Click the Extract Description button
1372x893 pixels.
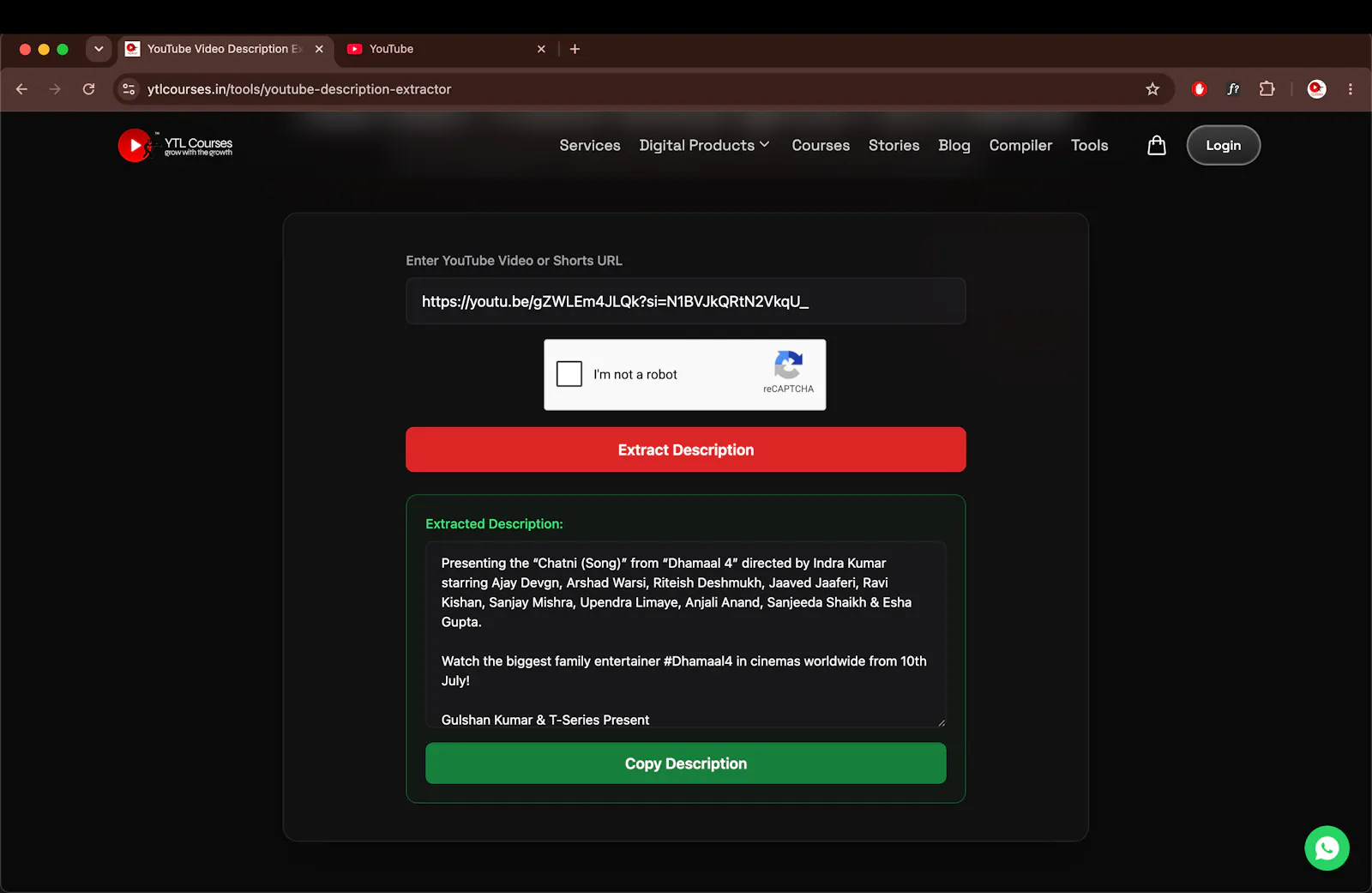(686, 450)
